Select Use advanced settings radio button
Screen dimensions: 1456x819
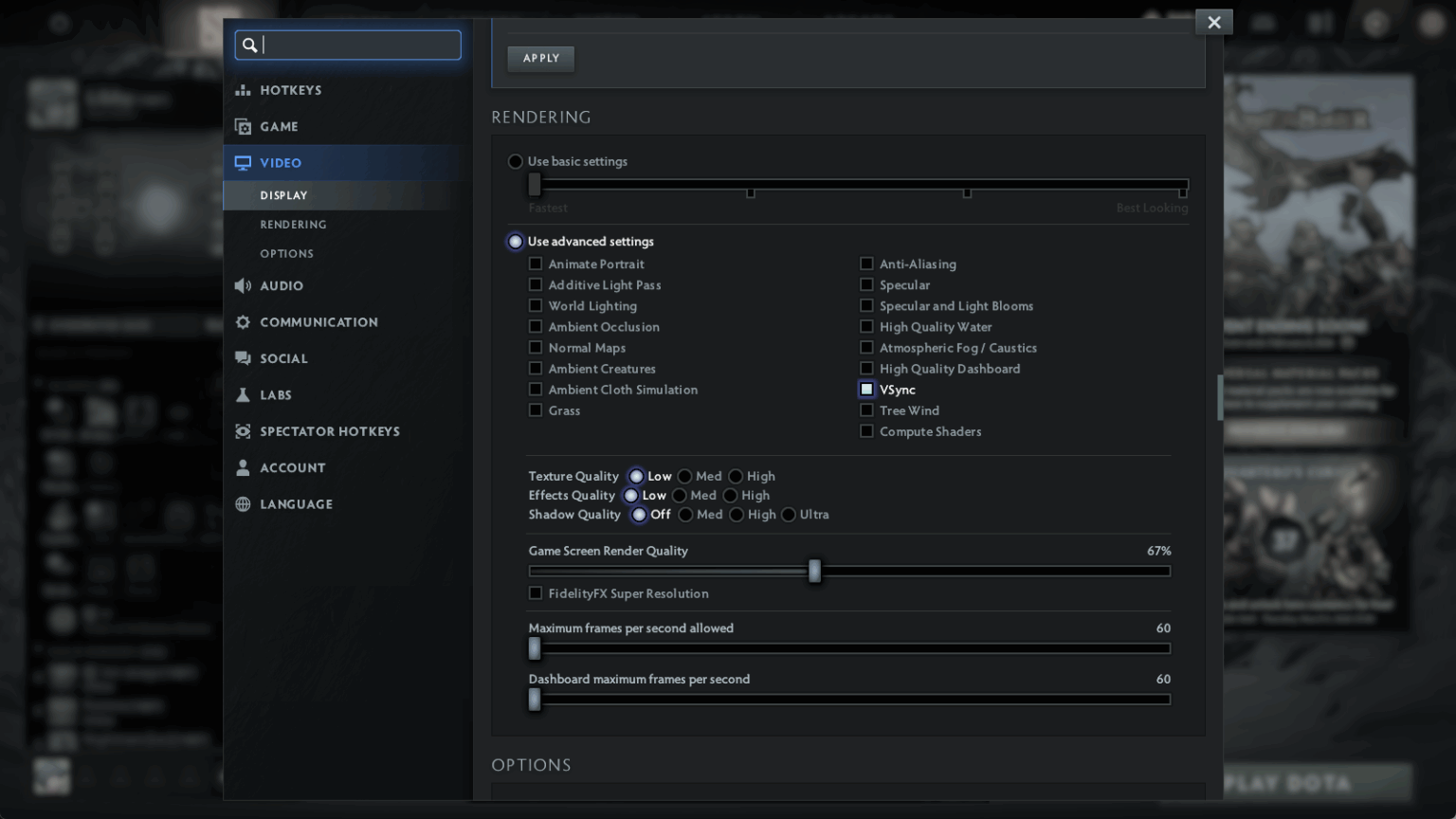pyautogui.click(x=516, y=242)
